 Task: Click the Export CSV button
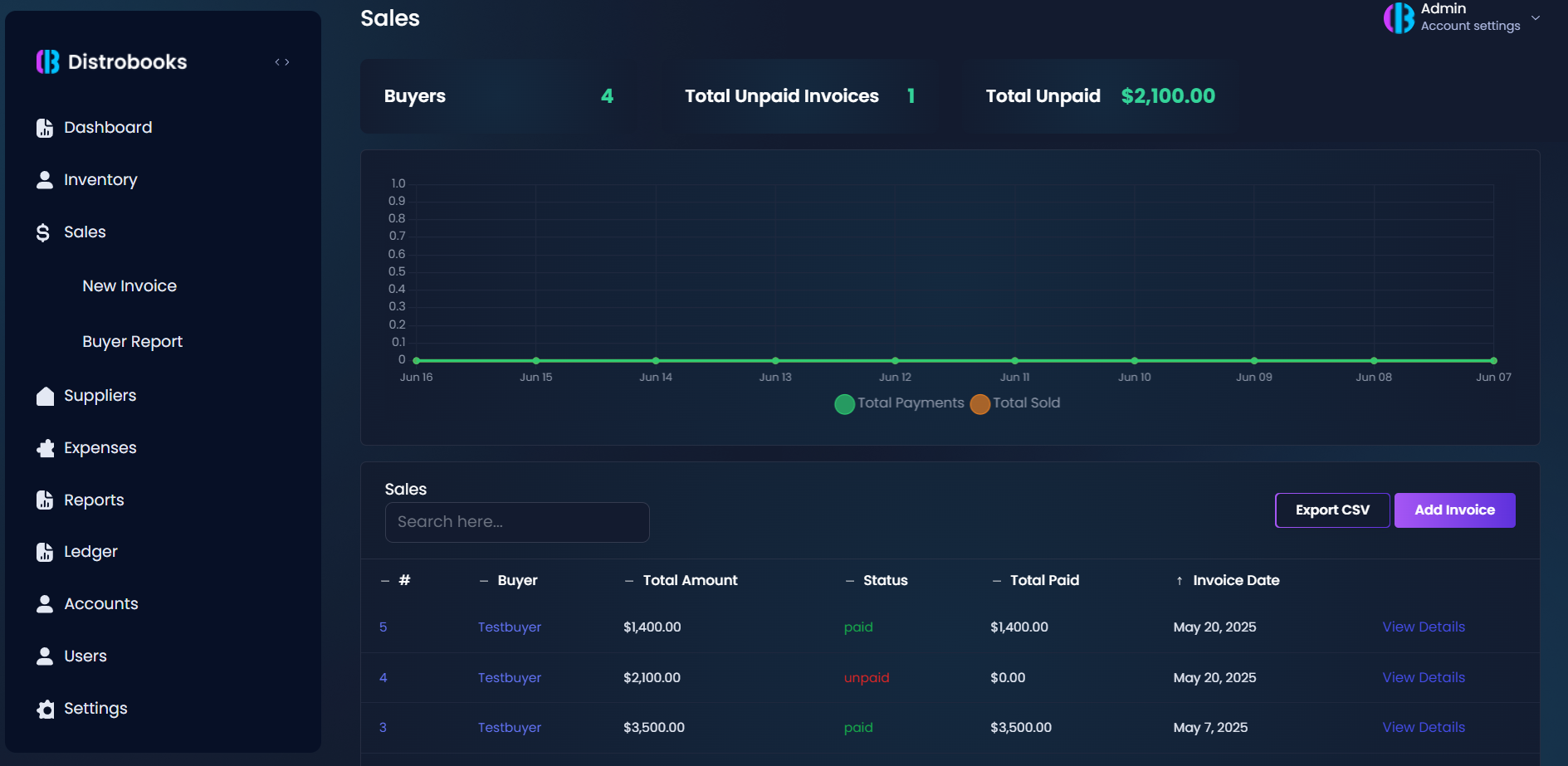1331,510
